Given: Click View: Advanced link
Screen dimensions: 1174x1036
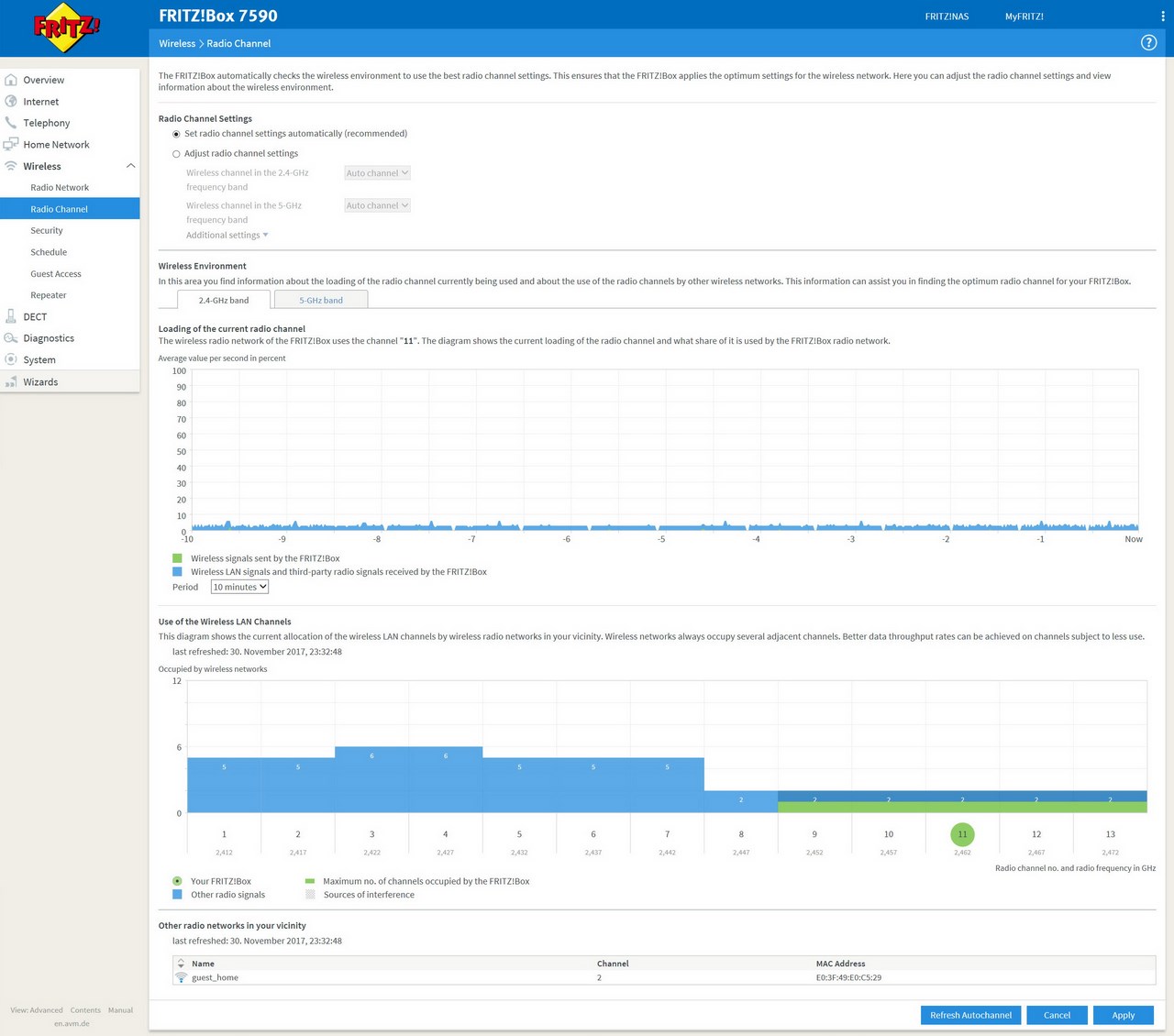Looking at the screenshot, I should click(37, 1010).
